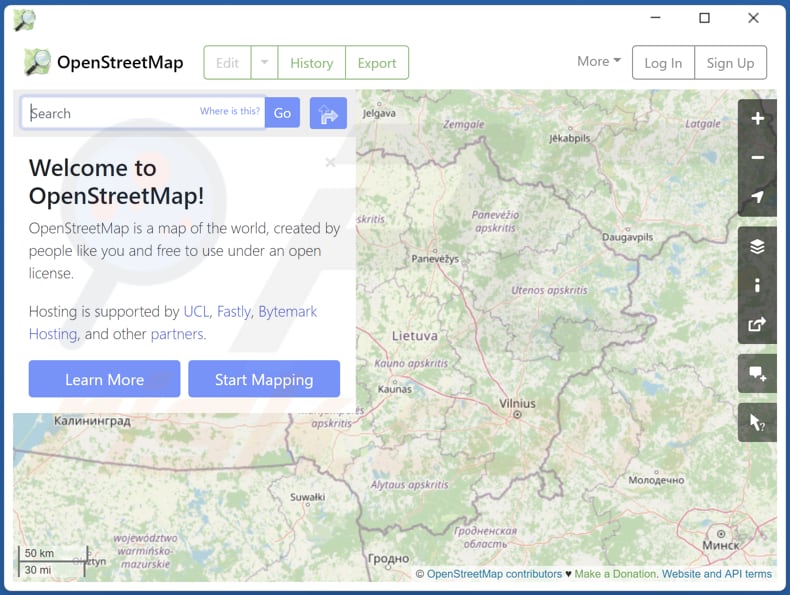The height and width of the screenshot is (595, 790).
Task: Open the Make a Donation link
Action: 616,574
